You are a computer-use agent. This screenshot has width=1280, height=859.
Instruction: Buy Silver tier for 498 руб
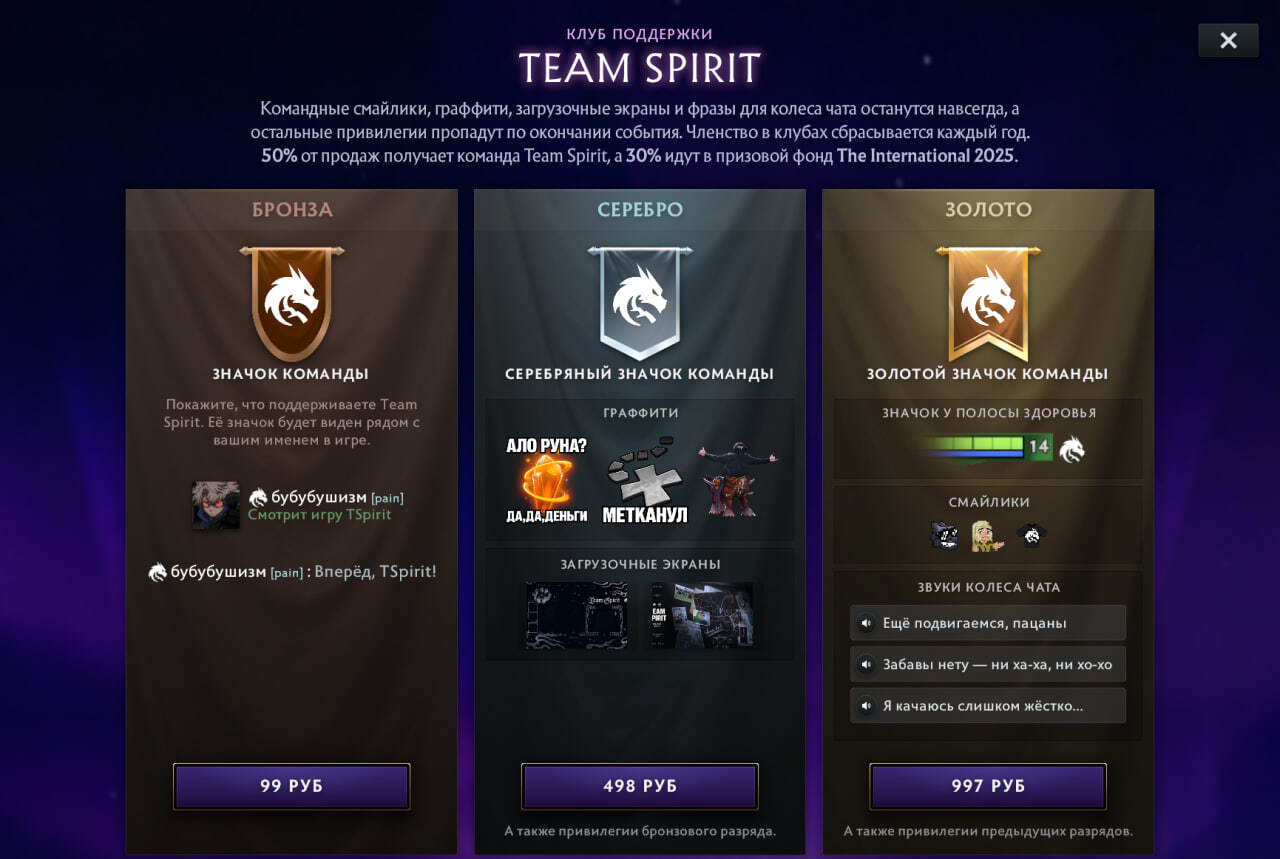pyautogui.click(x=640, y=786)
